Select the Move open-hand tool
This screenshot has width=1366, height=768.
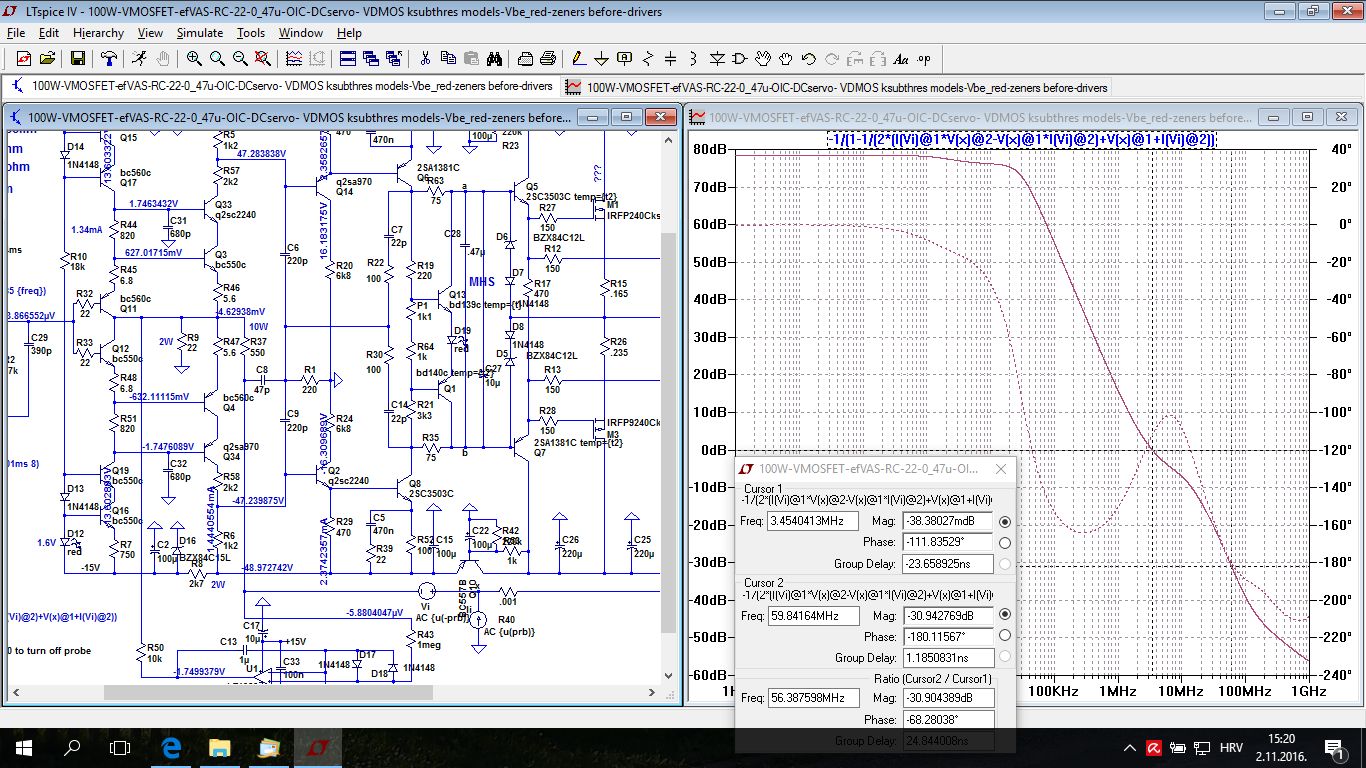(763, 58)
